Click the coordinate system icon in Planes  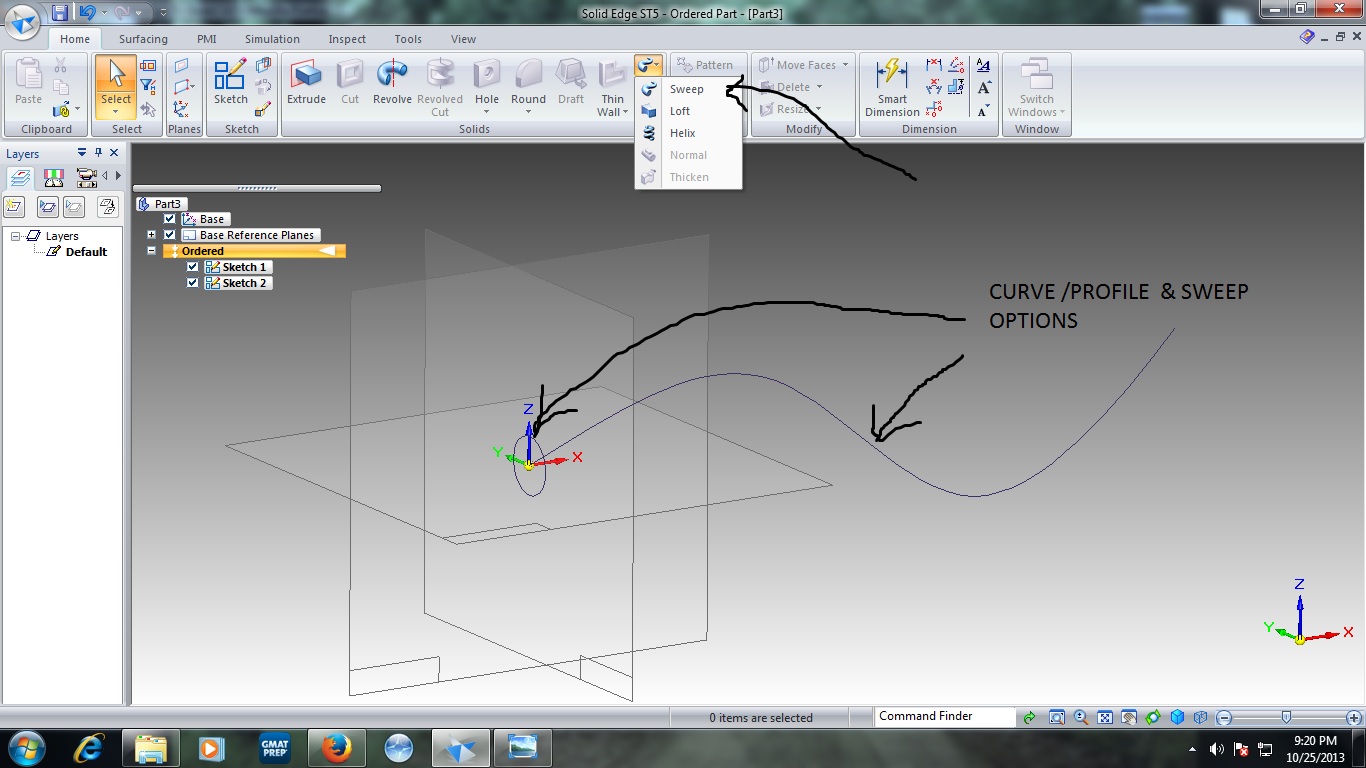point(181,109)
